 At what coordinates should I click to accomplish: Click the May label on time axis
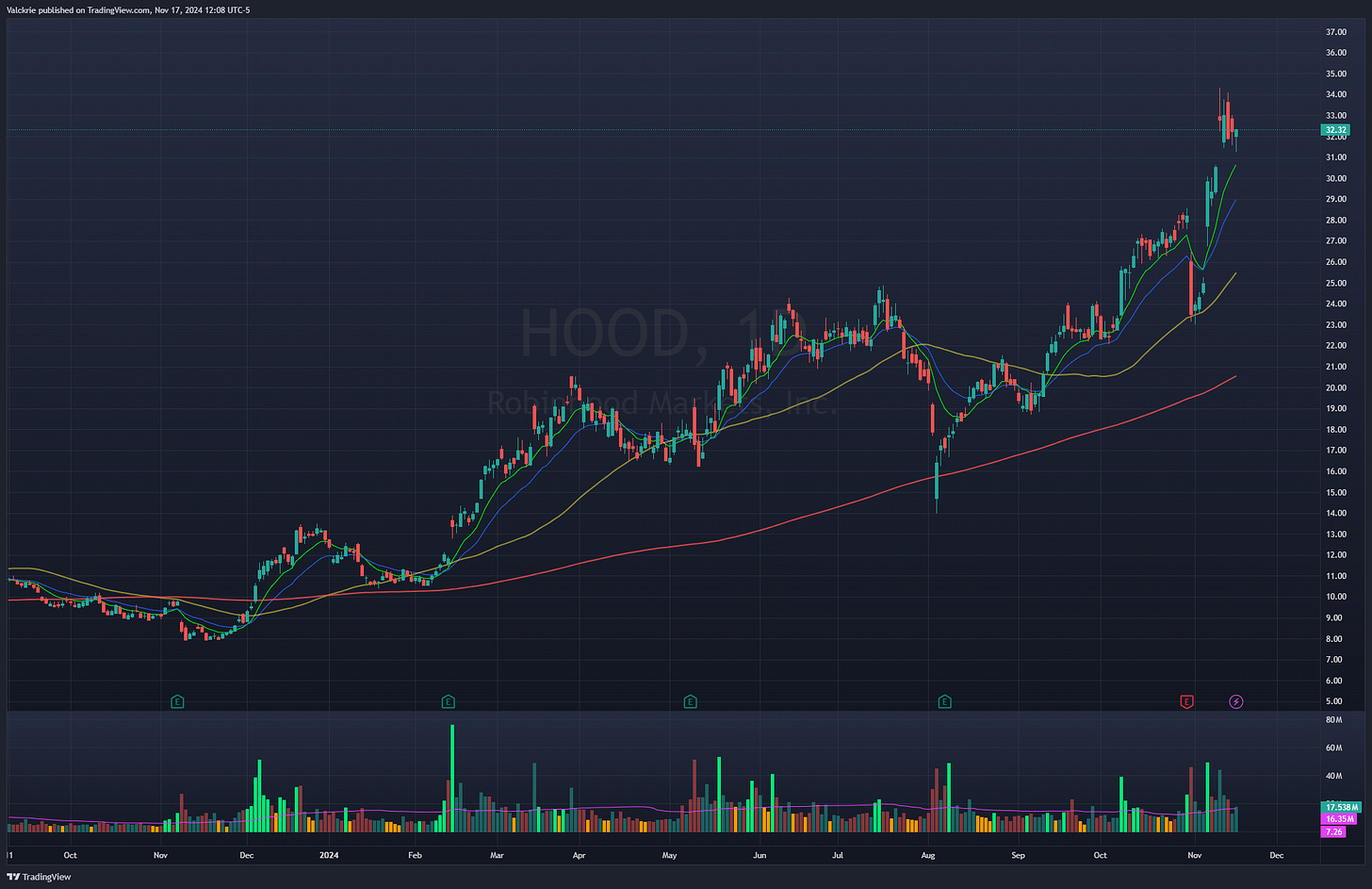(669, 855)
